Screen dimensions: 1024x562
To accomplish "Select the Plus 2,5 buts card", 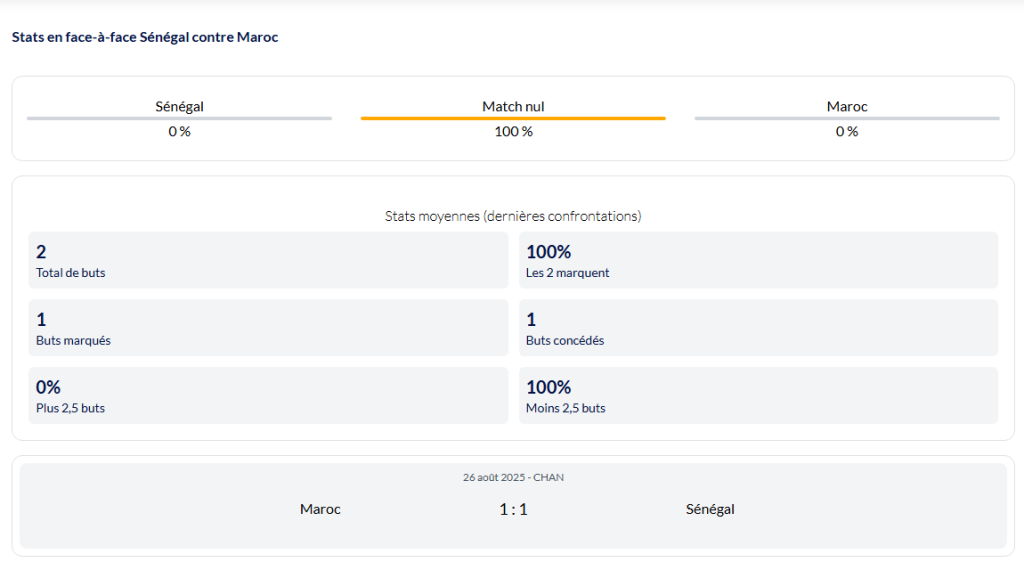I will (268, 395).
